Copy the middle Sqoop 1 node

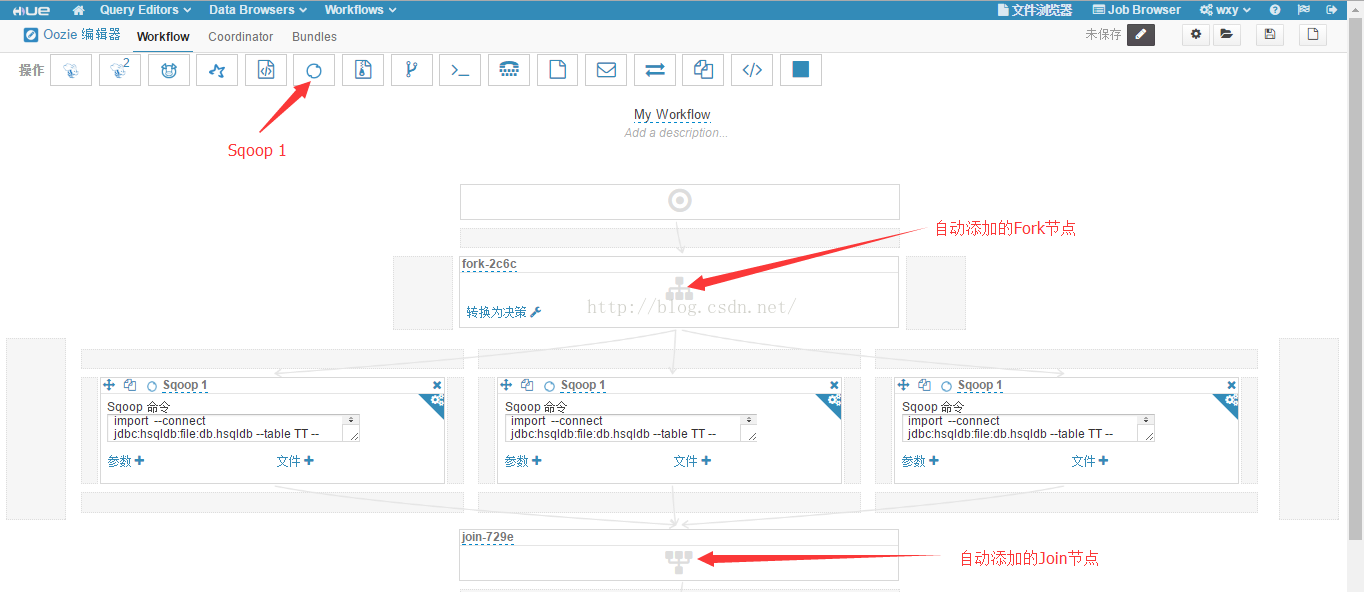coord(527,385)
